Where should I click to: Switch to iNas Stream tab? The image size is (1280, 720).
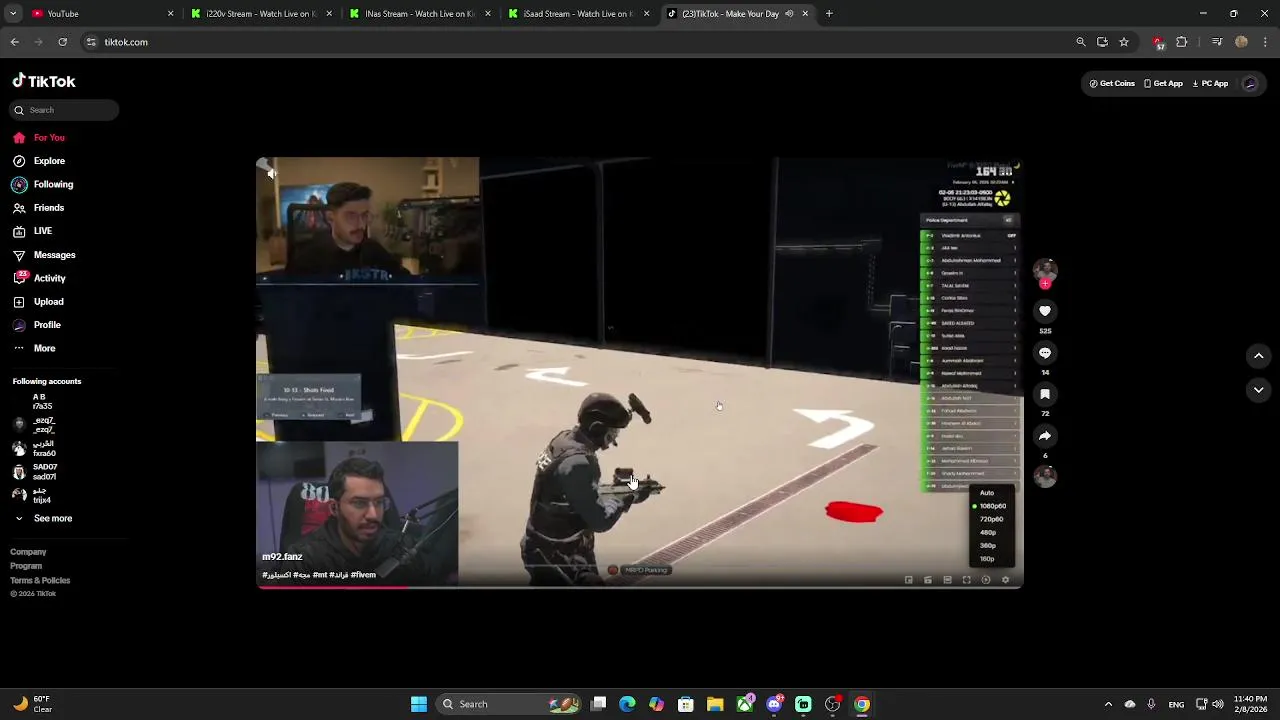[x=418, y=14]
